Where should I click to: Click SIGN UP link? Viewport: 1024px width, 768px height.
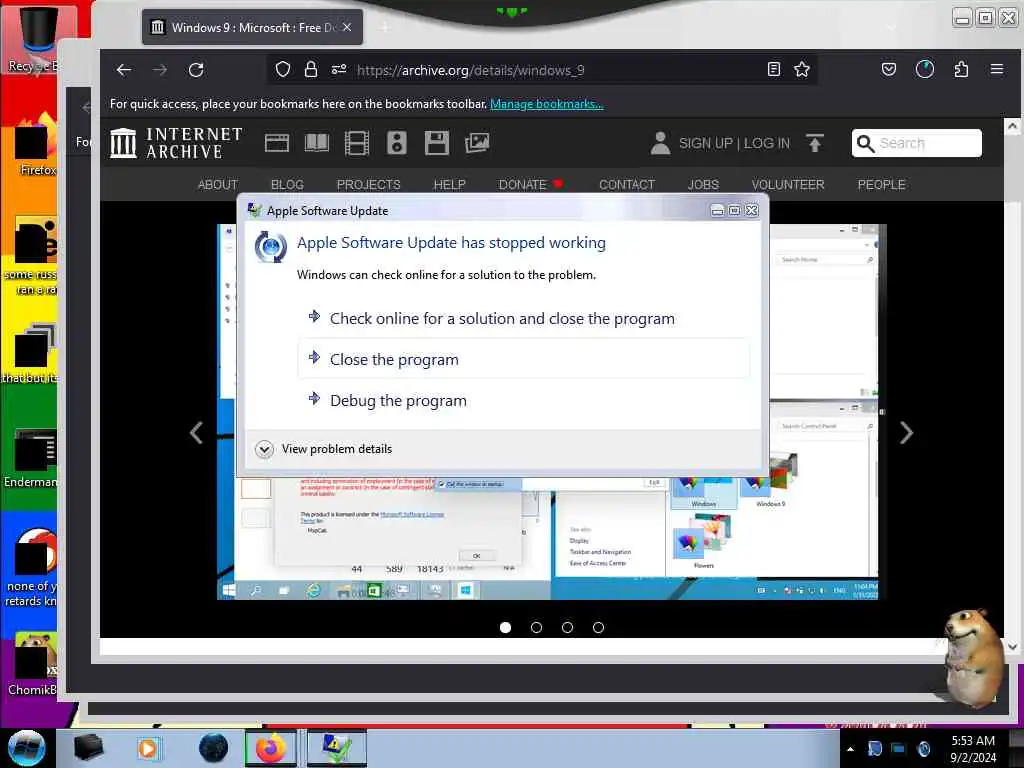pos(706,143)
